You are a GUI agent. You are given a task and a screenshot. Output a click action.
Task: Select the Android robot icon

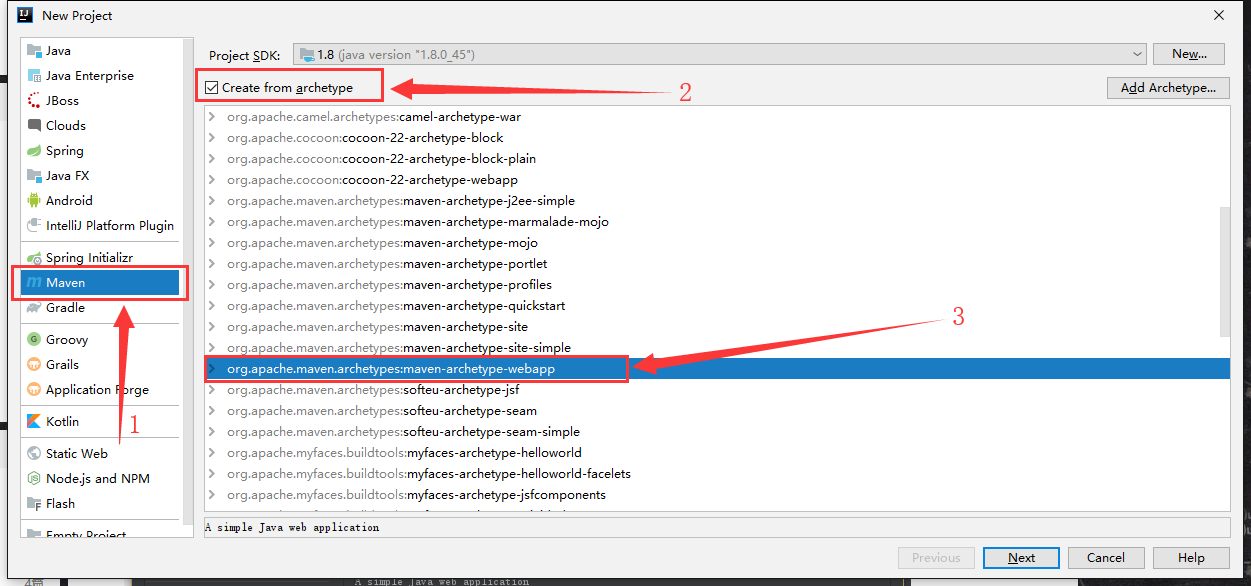coord(34,201)
